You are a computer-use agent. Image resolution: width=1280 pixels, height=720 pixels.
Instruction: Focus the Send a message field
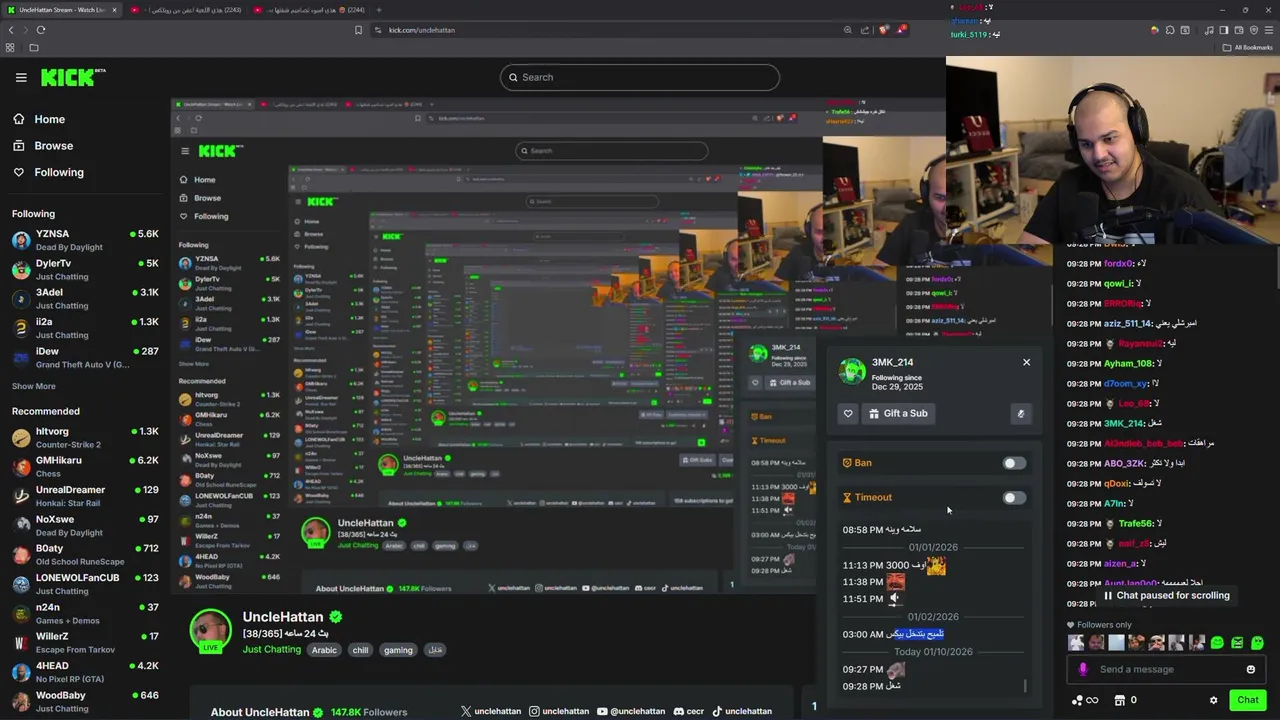[x=1165, y=669]
